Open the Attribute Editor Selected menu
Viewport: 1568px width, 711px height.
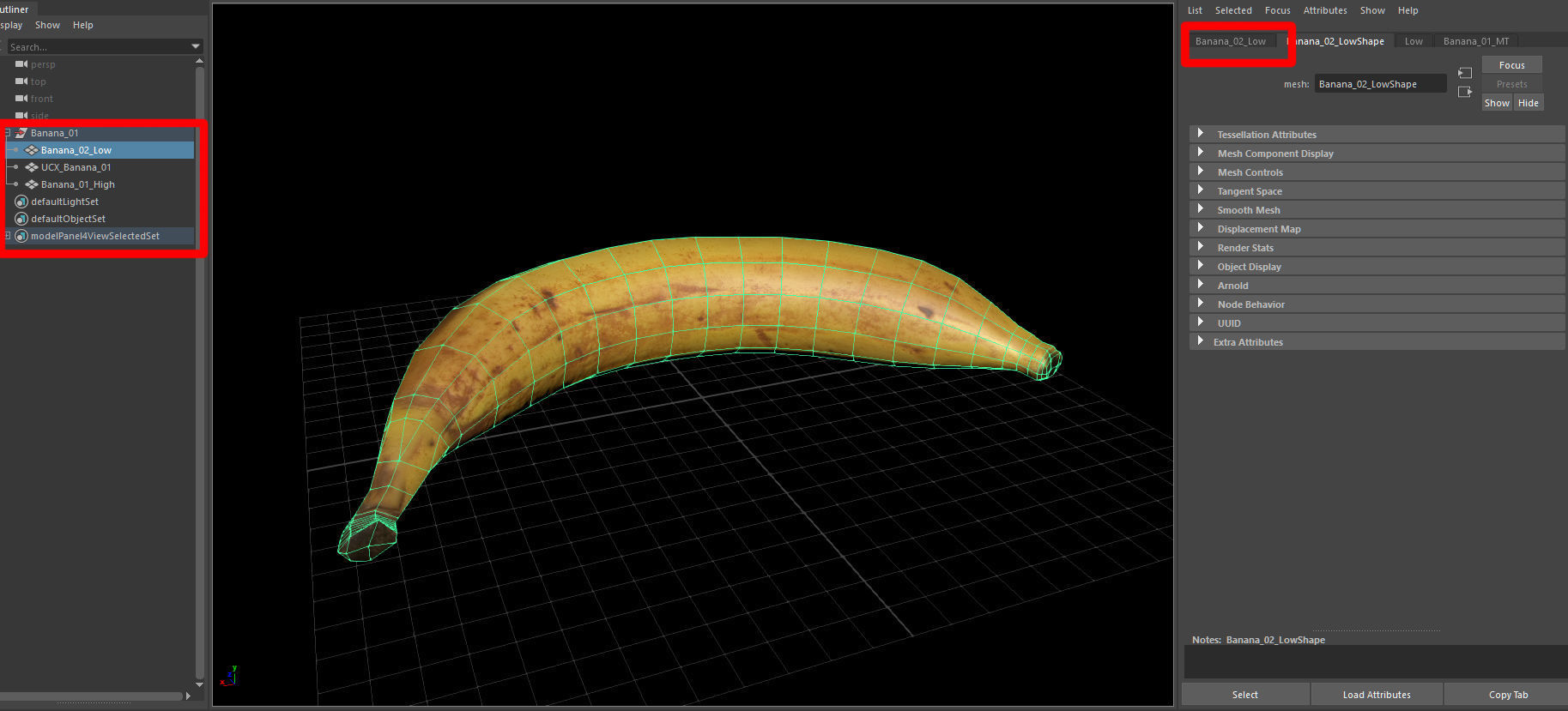point(1233,10)
